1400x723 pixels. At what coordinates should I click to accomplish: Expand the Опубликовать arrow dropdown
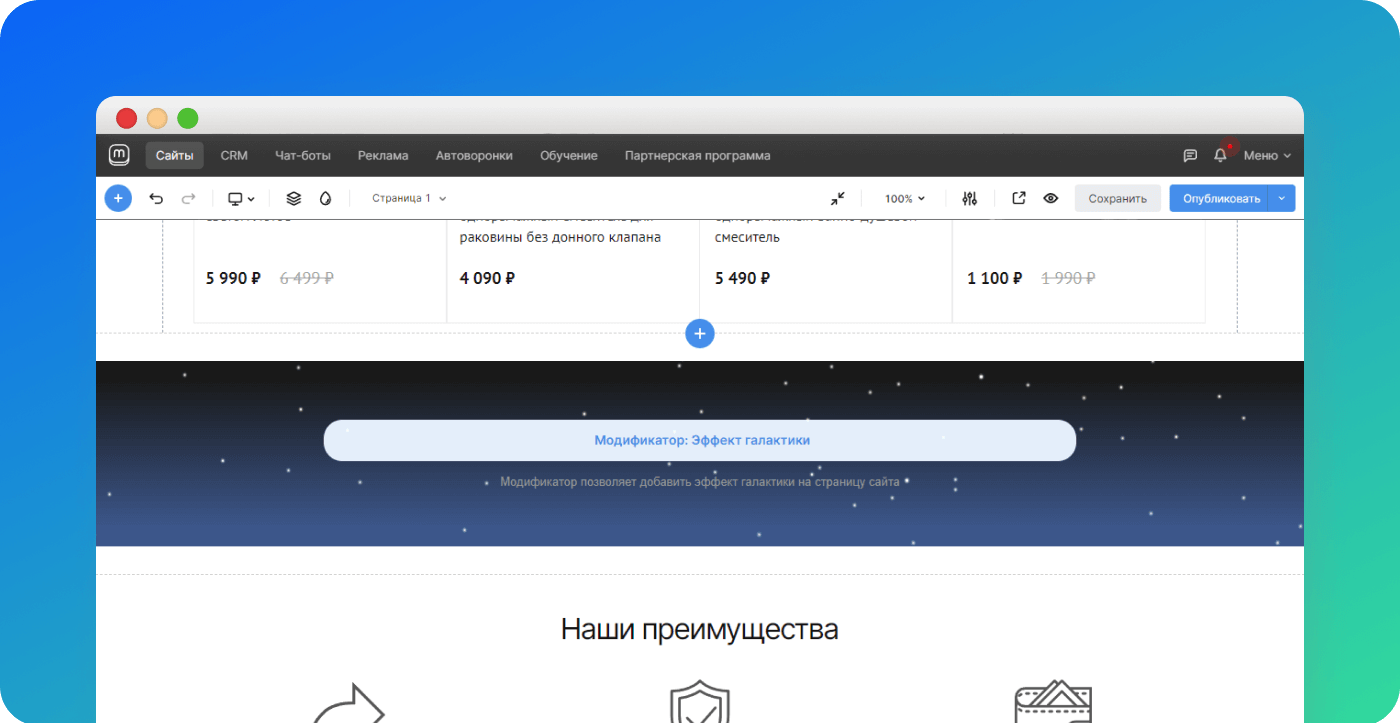coord(1281,198)
